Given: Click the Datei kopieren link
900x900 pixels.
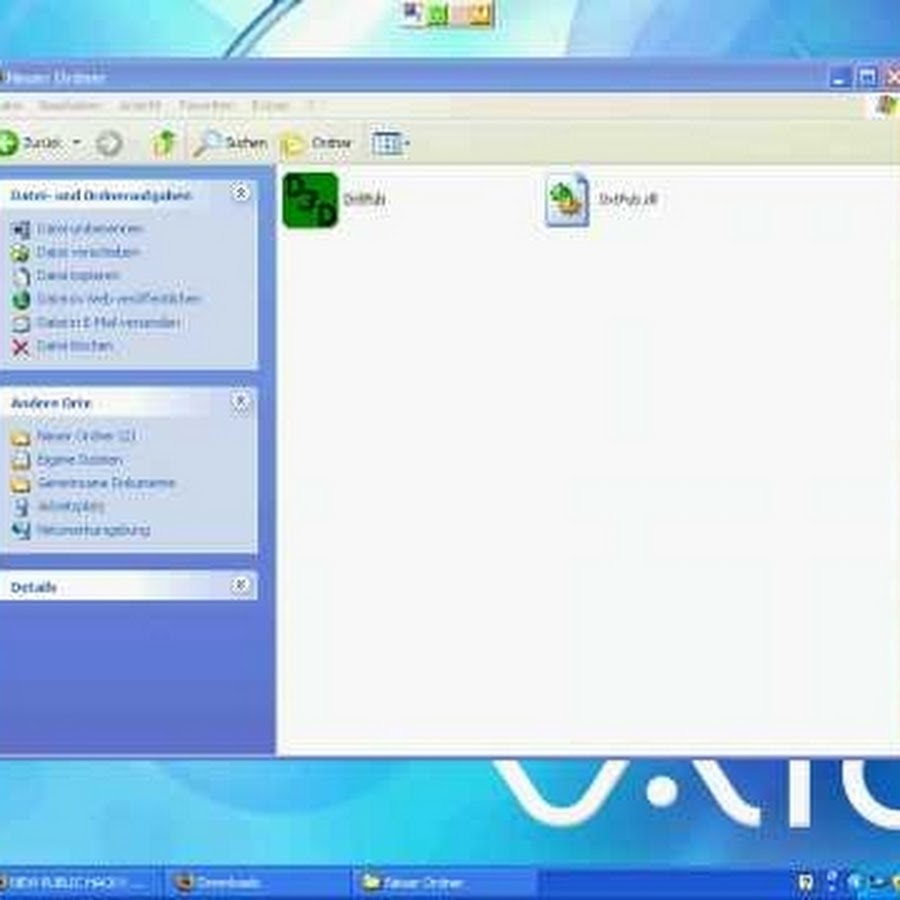Looking at the screenshot, I should [x=78, y=276].
